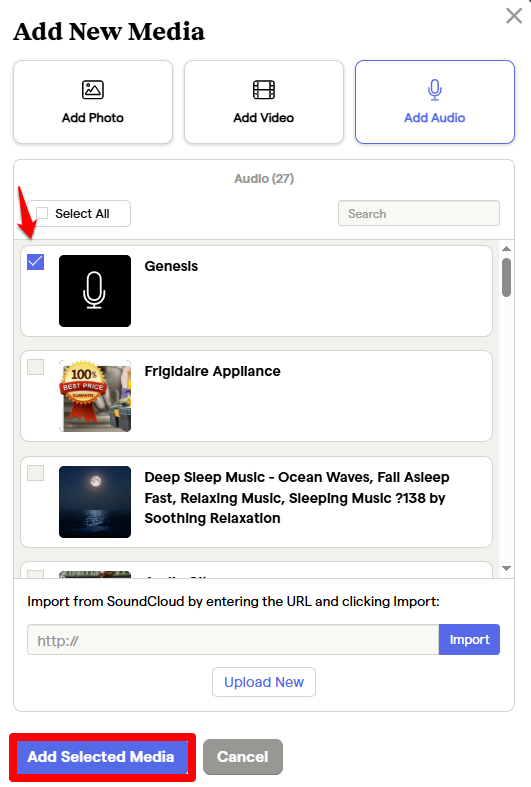Uncheck the Genesis audio checkbox
531x787 pixels.
point(36,261)
